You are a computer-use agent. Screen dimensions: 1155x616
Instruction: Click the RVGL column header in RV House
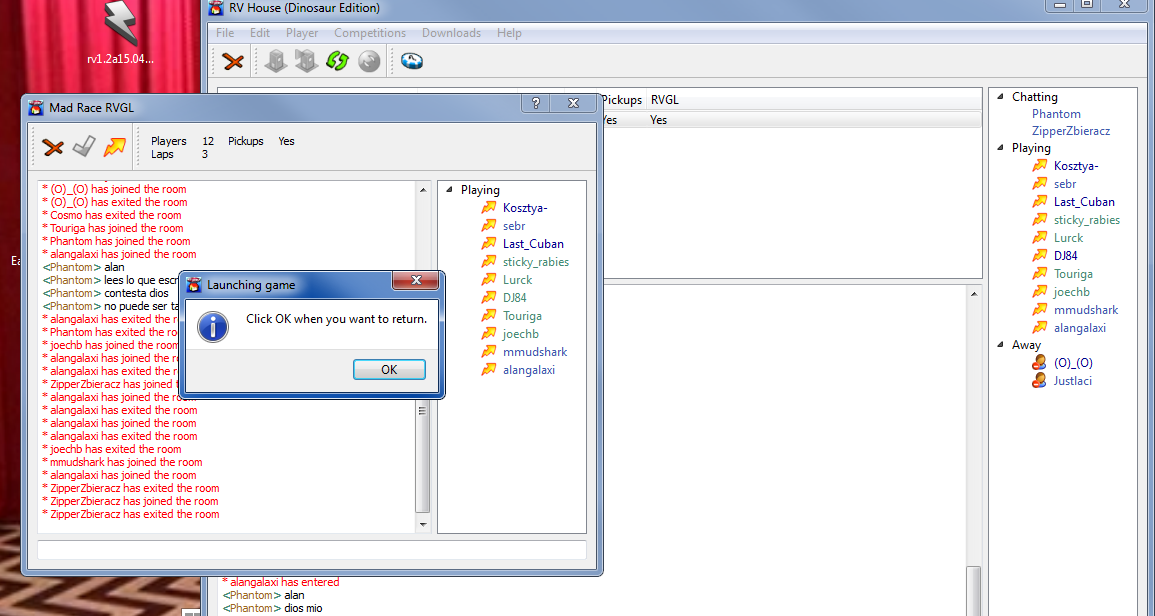664,100
